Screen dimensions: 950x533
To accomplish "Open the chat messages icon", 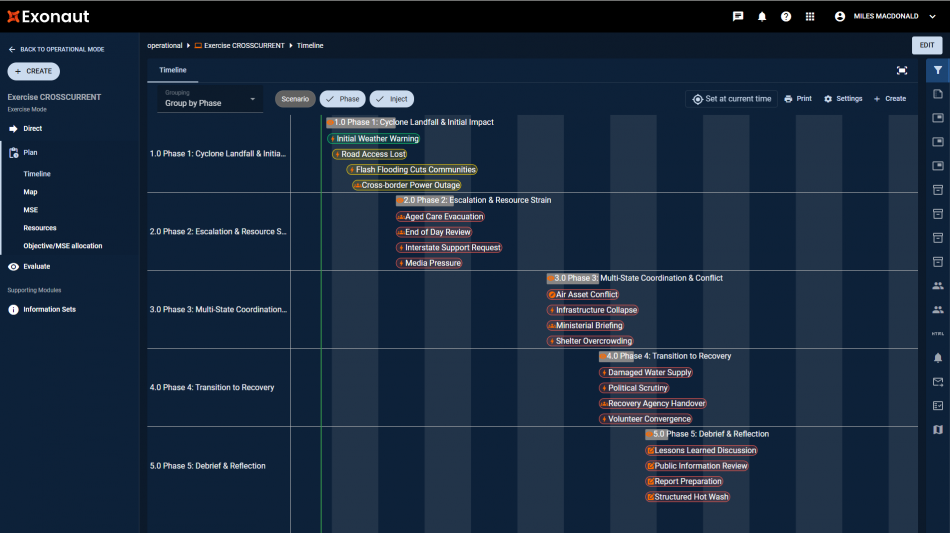I will [x=738, y=16].
